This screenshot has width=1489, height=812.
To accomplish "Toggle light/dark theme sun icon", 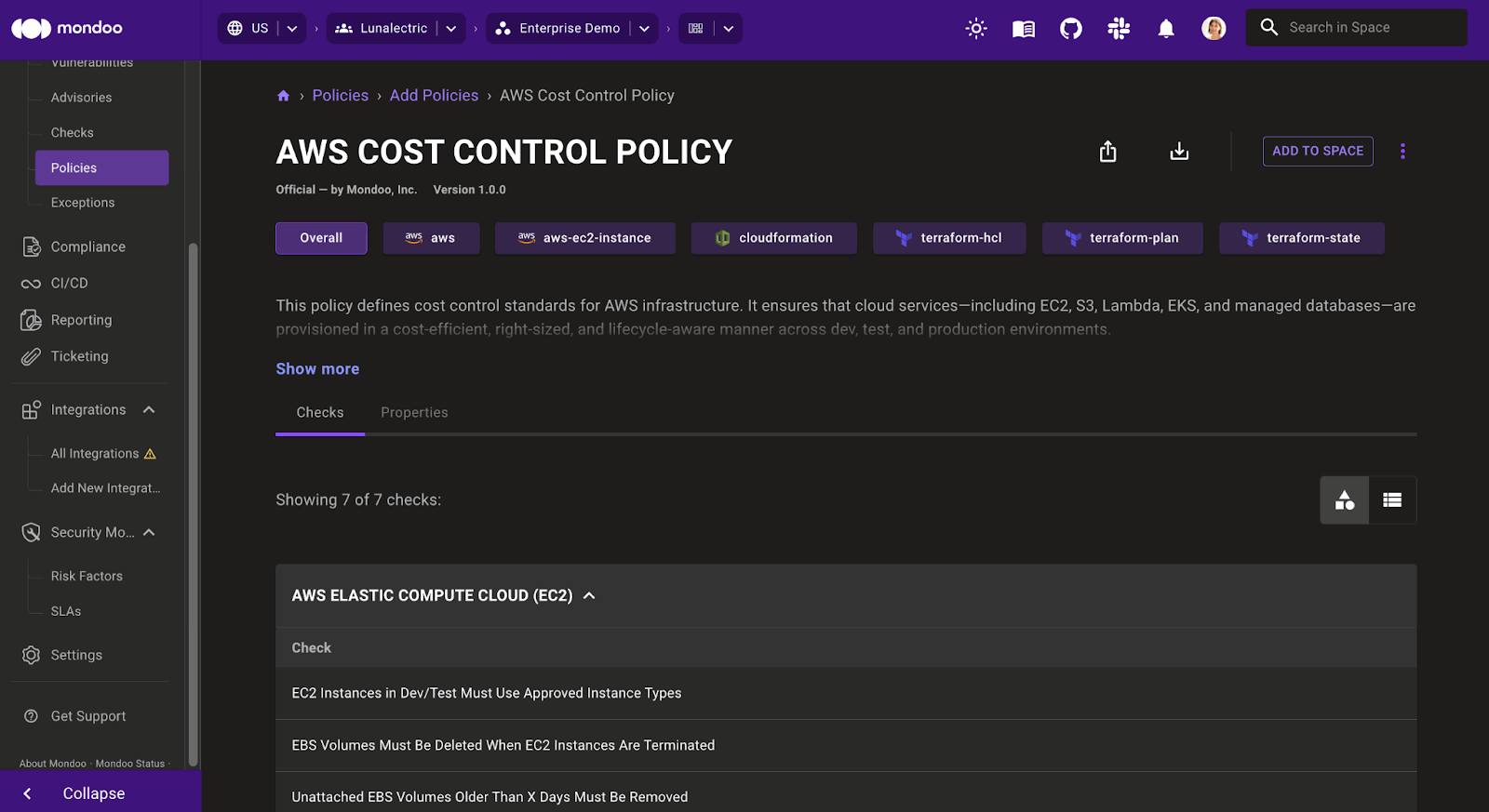I will (975, 29).
